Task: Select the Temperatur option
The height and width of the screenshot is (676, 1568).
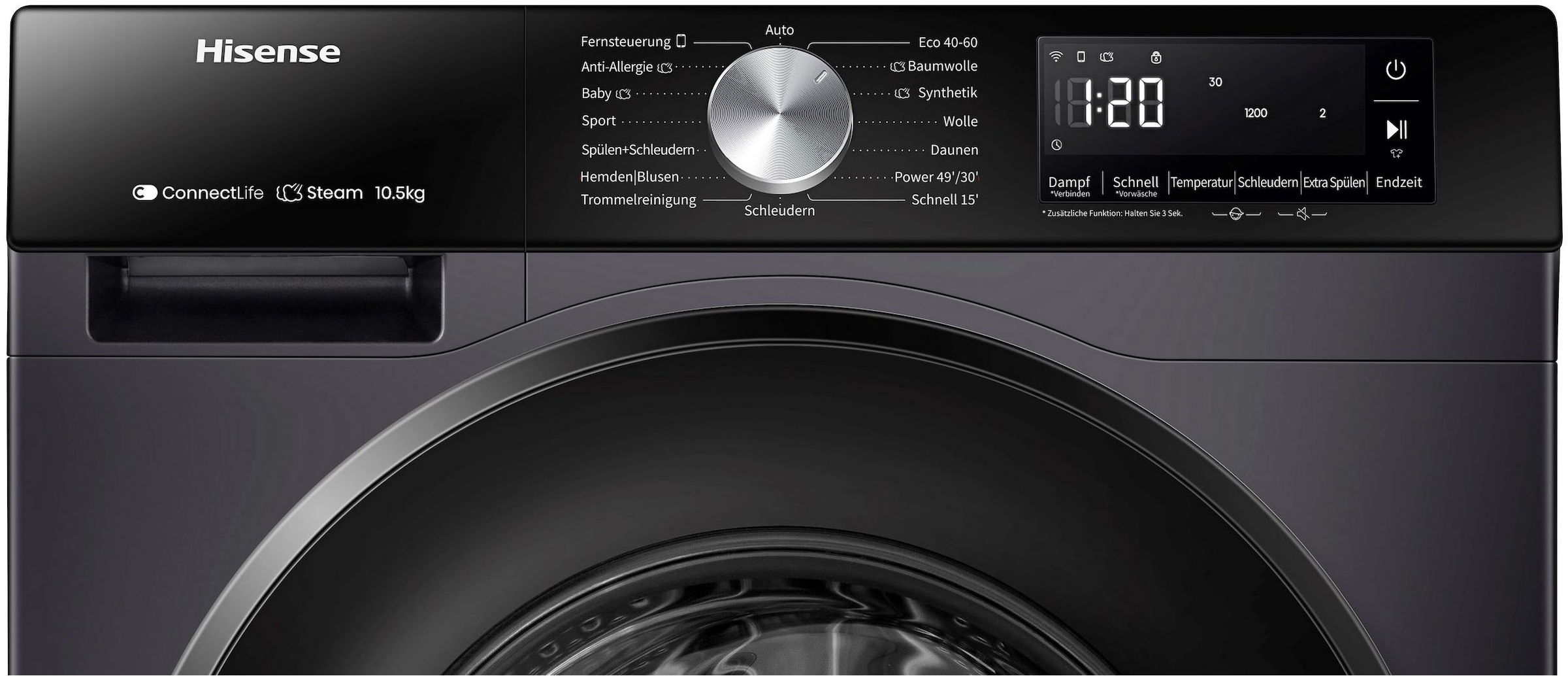Action: (x=1201, y=182)
